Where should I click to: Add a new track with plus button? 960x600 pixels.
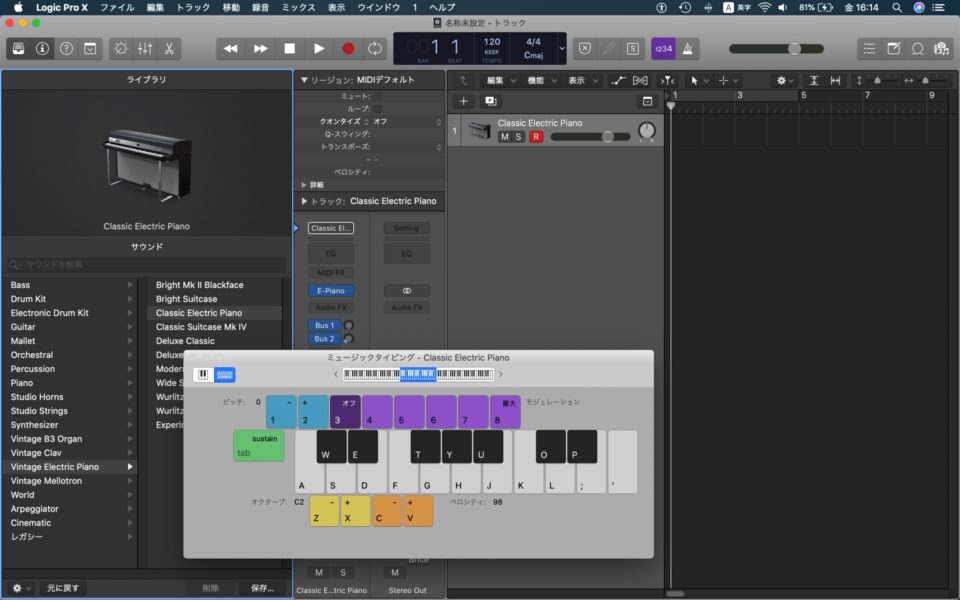[463, 101]
